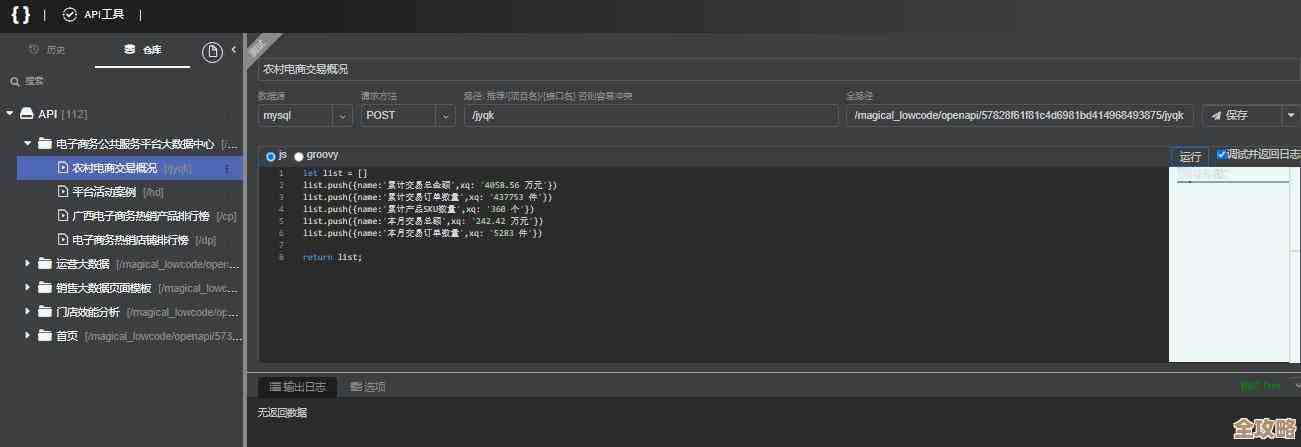
Task: Click the curly braces logo icon
Action: tap(21, 15)
